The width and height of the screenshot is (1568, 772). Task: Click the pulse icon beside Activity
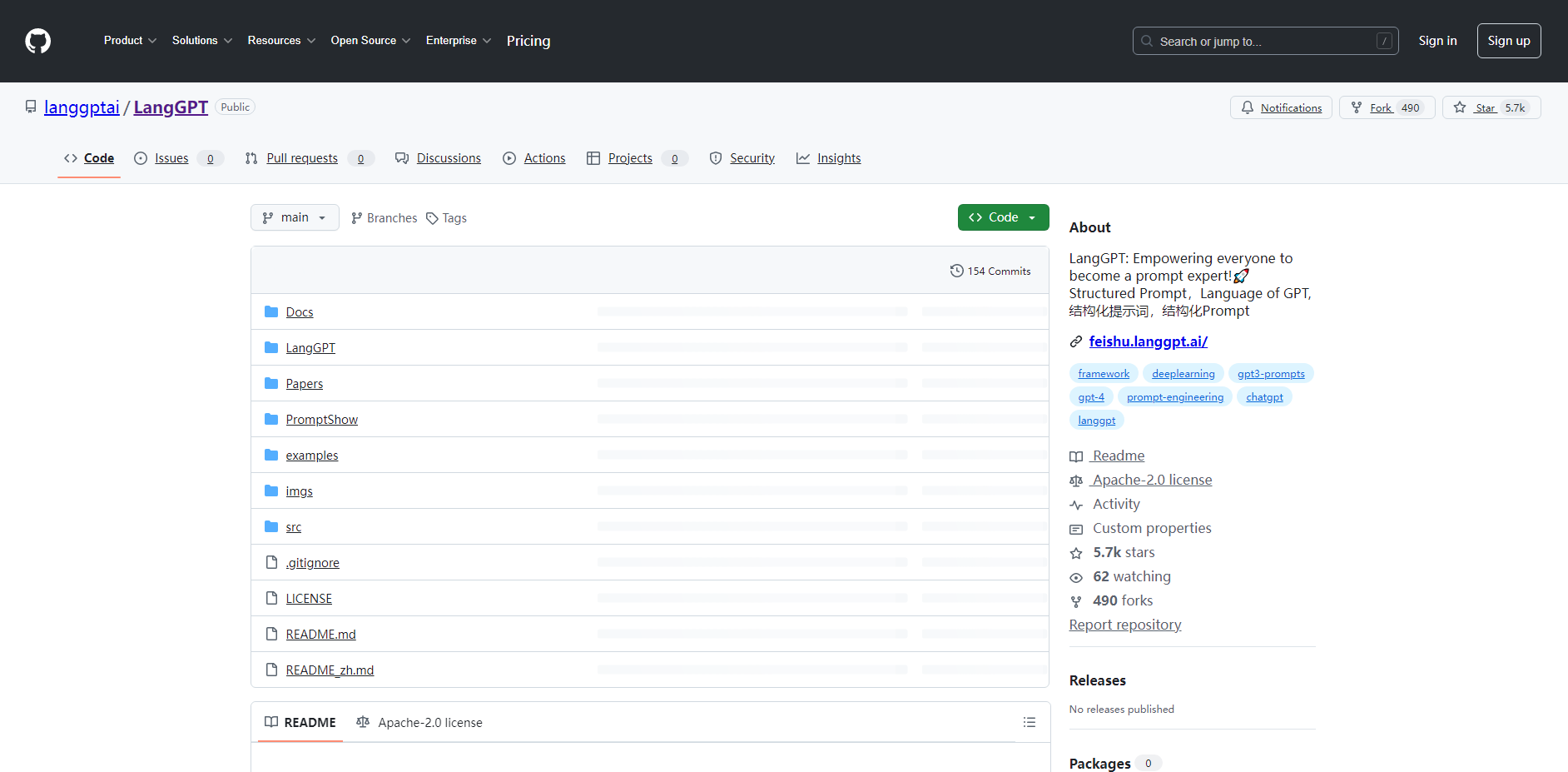click(1076, 505)
